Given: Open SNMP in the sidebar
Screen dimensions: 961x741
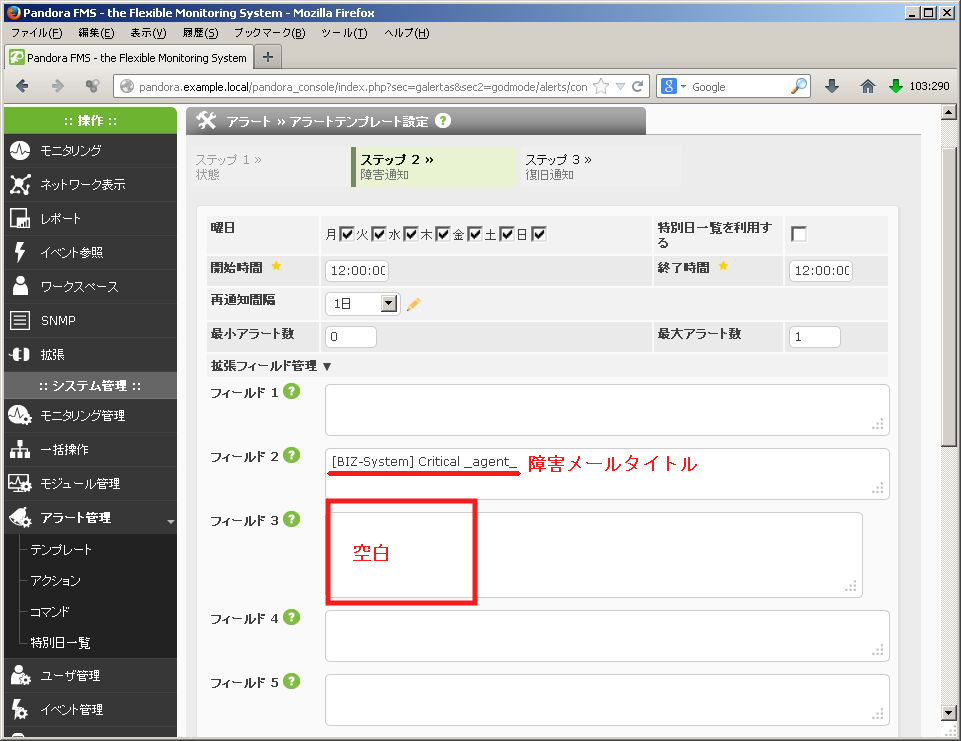Looking at the screenshot, I should click(90, 321).
